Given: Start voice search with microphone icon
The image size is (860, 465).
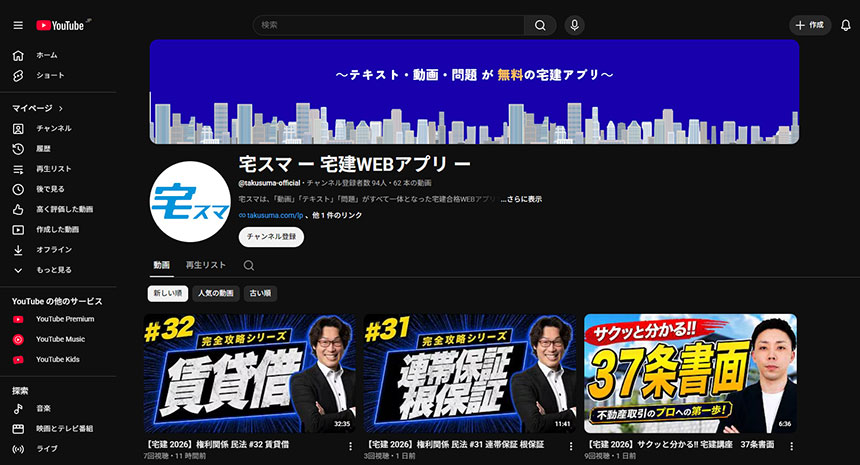Looking at the screenshot, I should pos(574,25).
